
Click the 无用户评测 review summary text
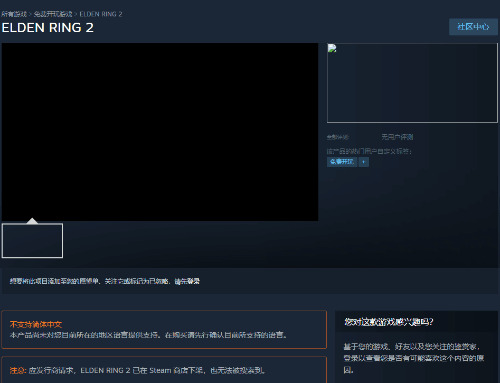pos(397,137)
